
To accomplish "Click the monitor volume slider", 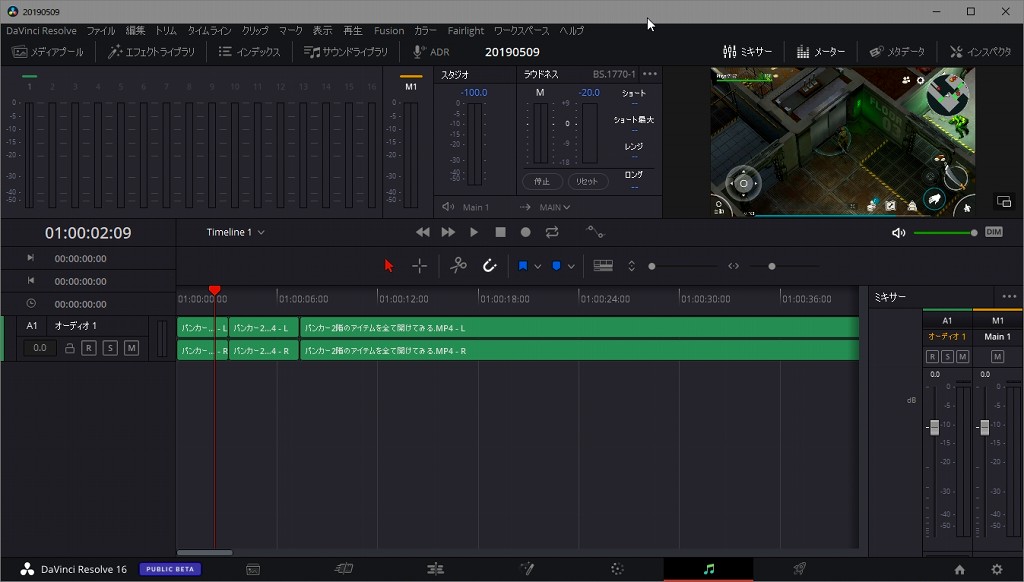I will [945, 233].
